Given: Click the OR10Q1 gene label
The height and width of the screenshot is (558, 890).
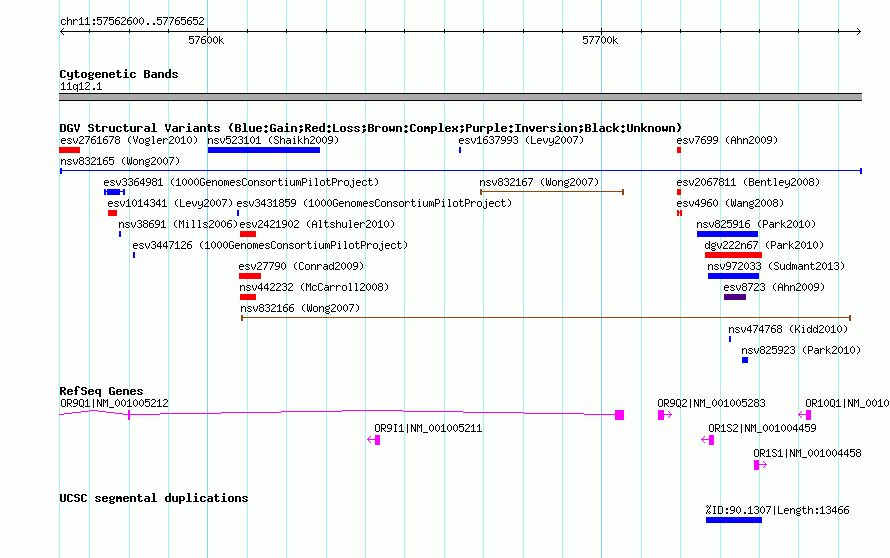Looking at the screenshot, I should 847,404.
